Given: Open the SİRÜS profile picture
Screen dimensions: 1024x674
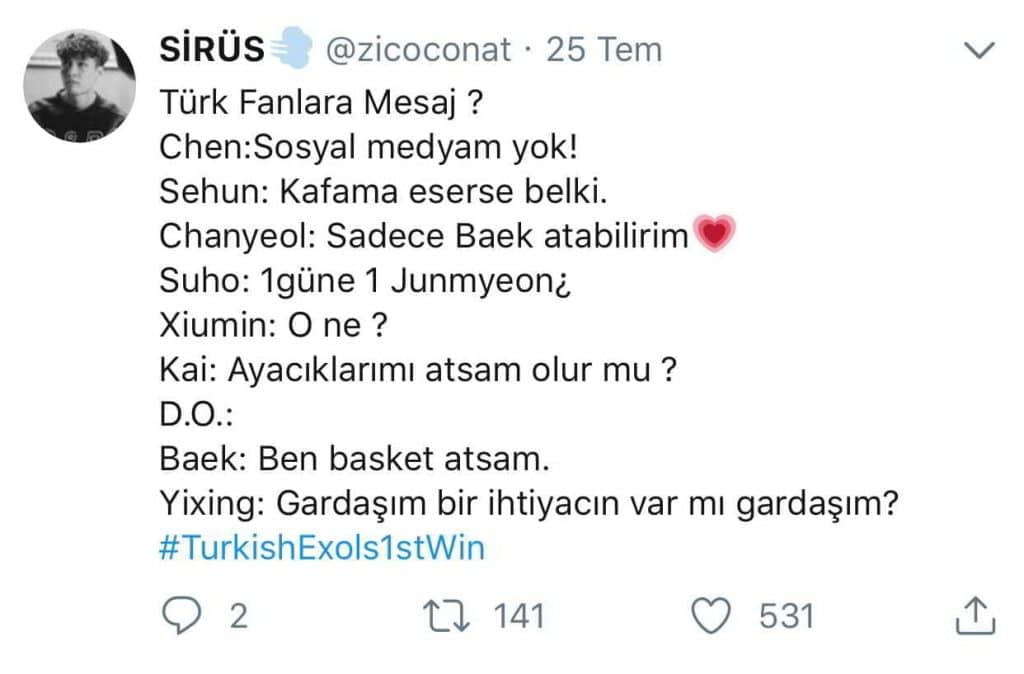Looking at the screenshot, I should click(80, 84).
